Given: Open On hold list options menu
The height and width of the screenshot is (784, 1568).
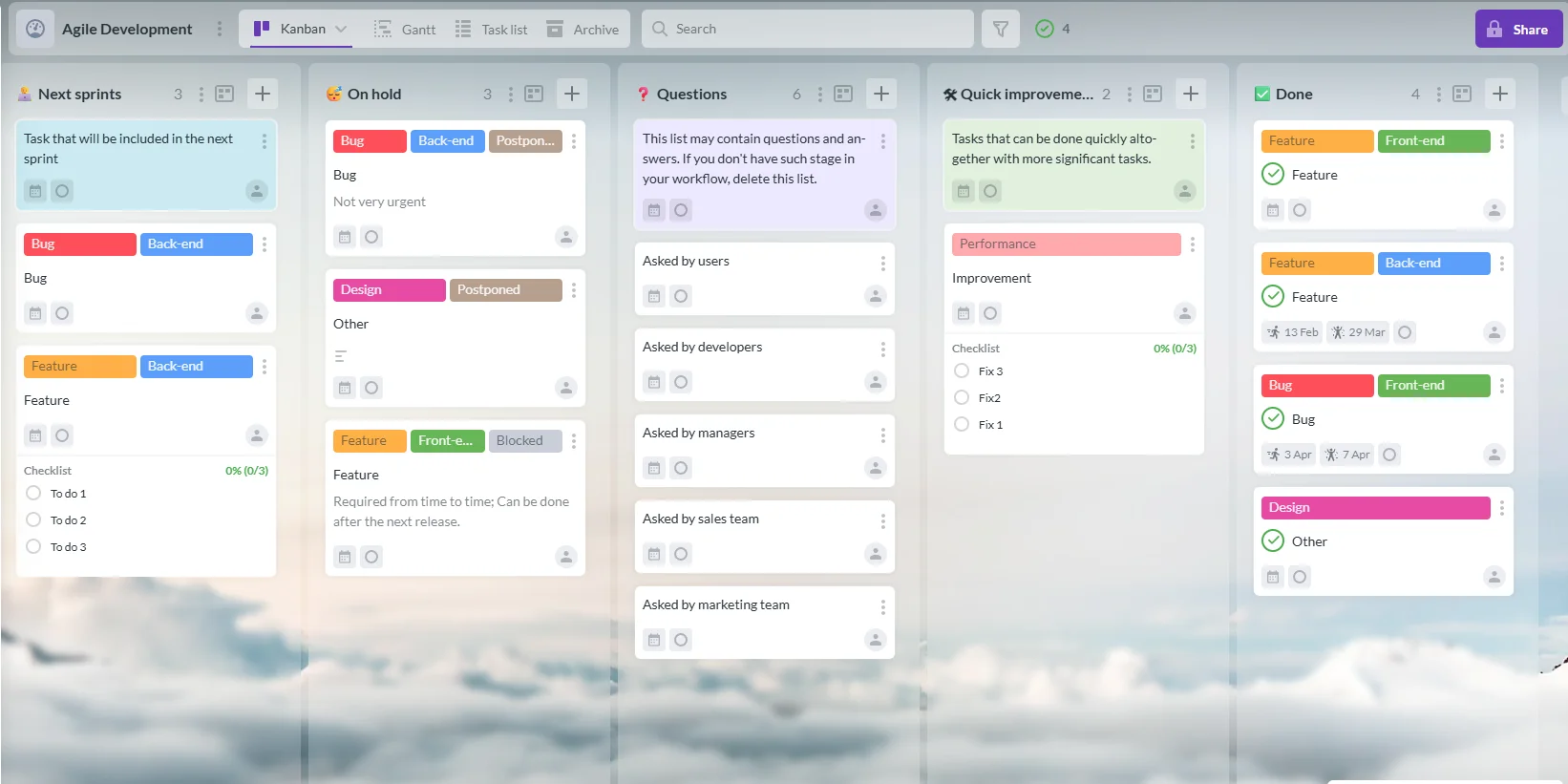Looking at the screenshot, I should pyautogui.click(x=510, y=94).
